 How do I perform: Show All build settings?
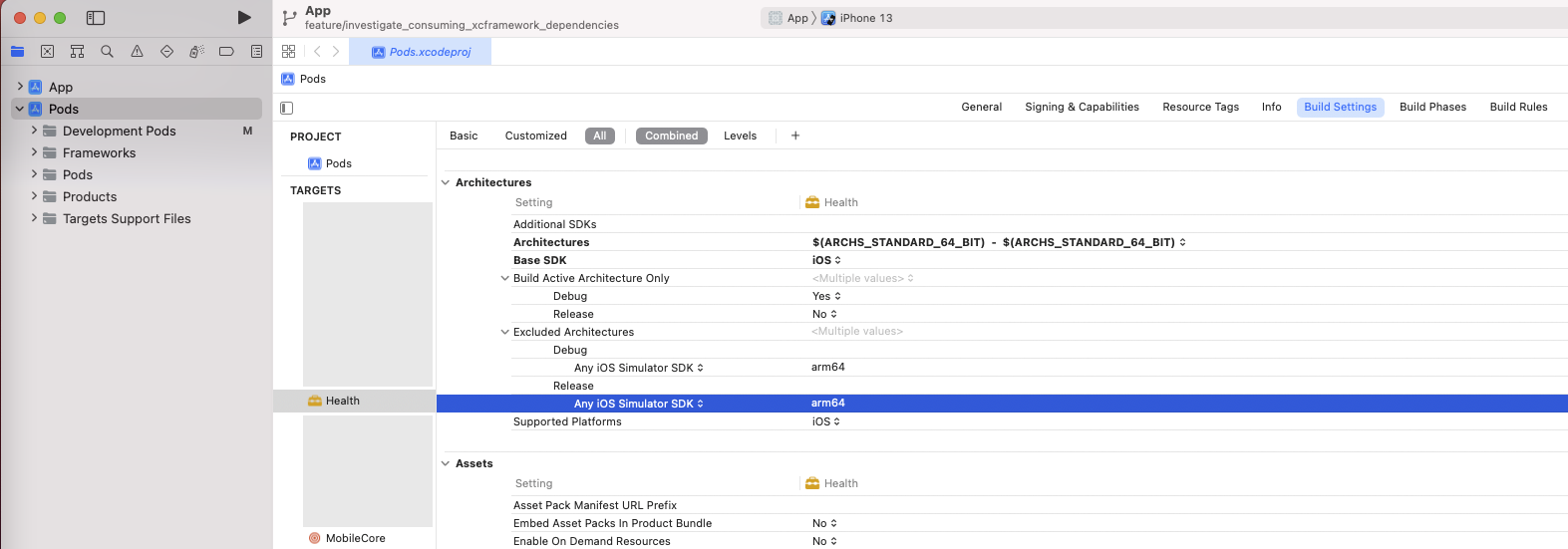click(600, 136)
